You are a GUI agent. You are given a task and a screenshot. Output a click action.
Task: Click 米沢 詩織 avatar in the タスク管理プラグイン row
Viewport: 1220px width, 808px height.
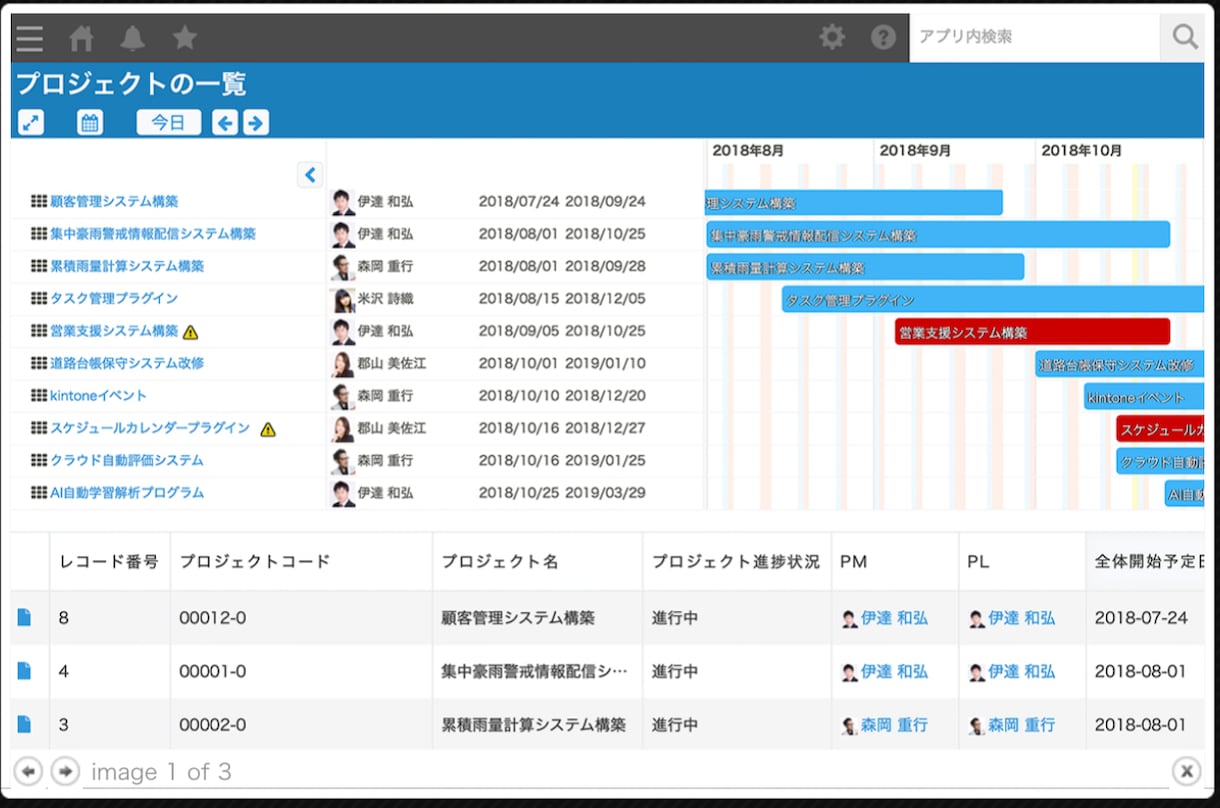pyautogui.click(x=343, y=299)
